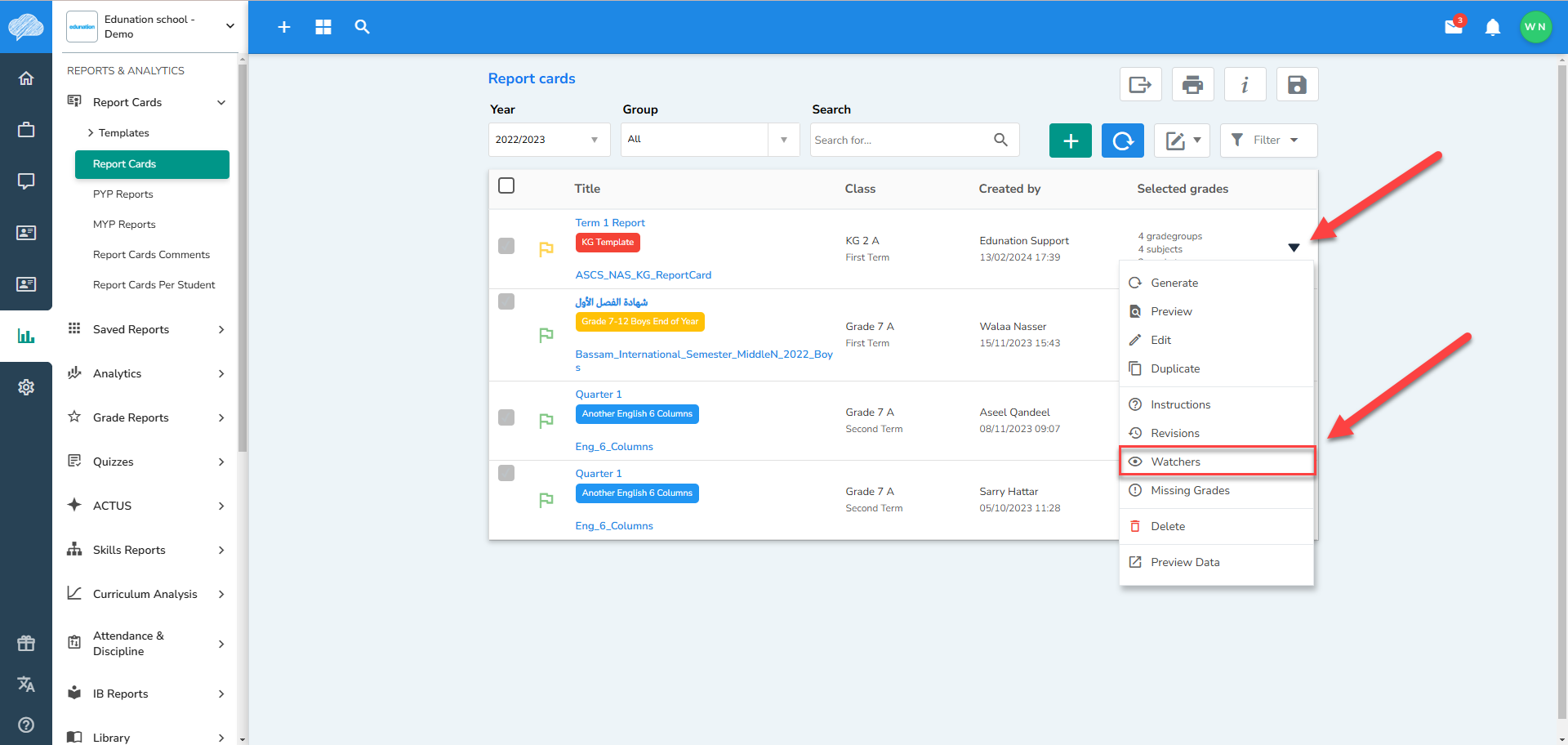Open the Filter dropdown

(x=1268, y=141)
